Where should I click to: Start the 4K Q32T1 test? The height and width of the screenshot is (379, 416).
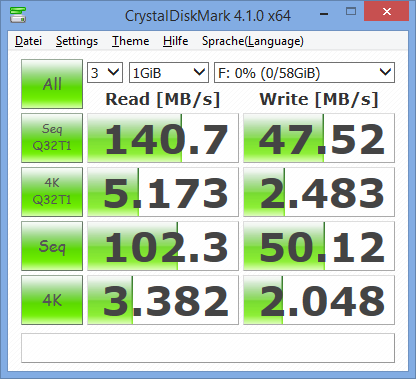52,192
